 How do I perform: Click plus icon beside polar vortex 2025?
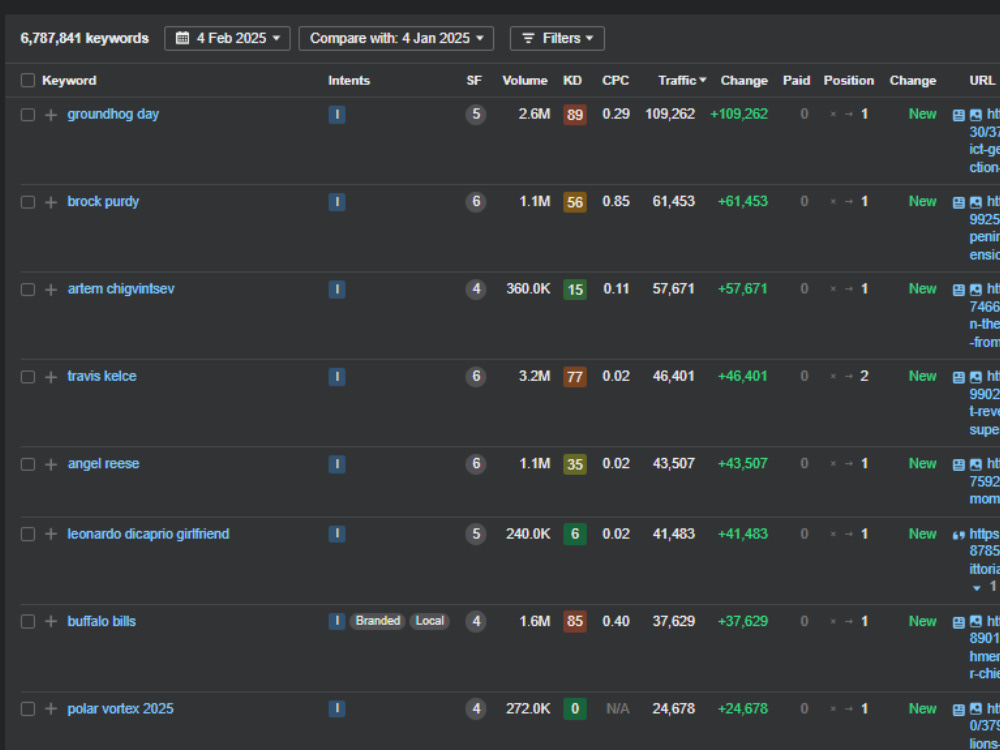pyautogui.click(x=51, y=709)
